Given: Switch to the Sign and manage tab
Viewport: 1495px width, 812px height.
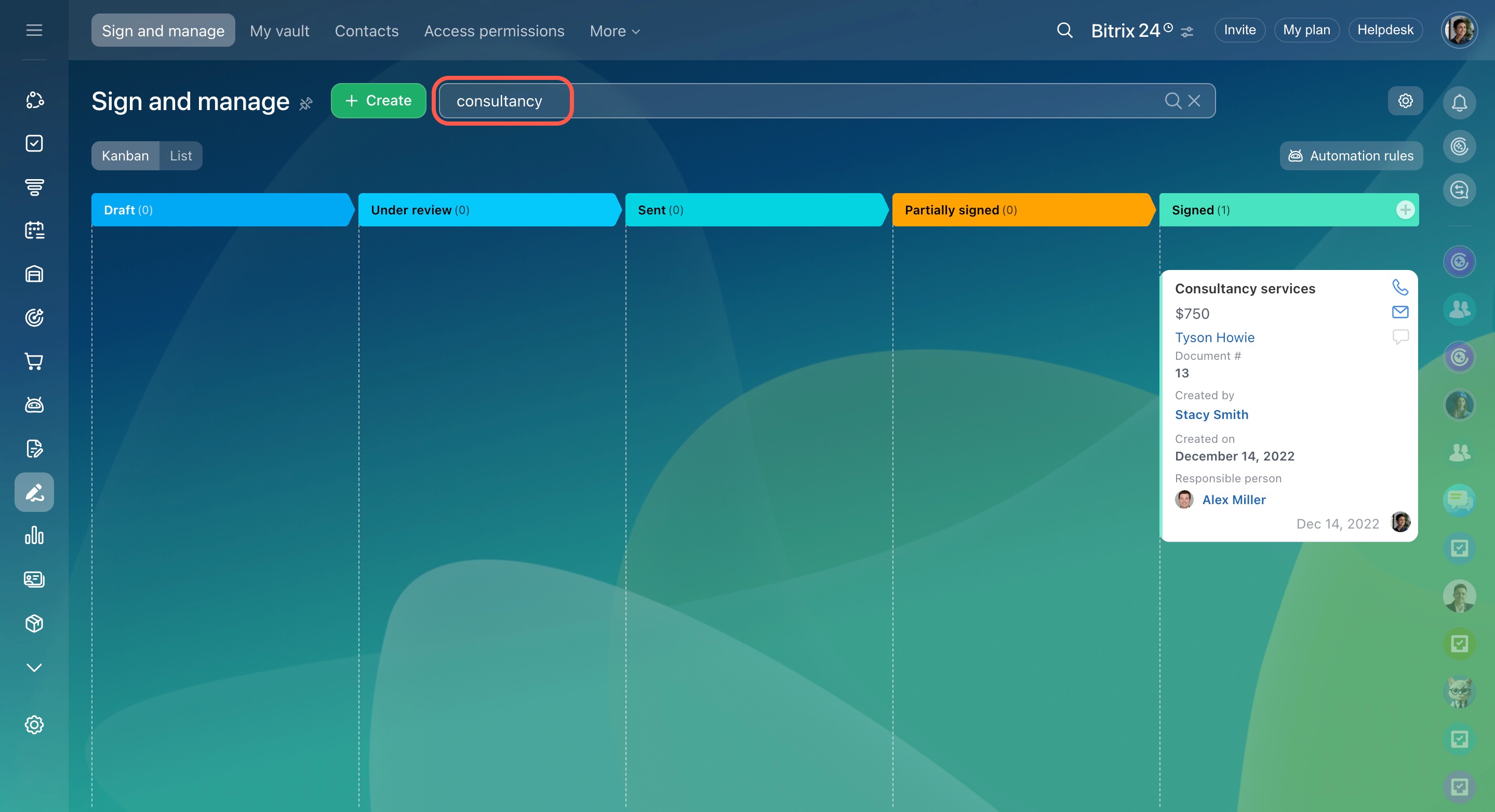Looking at the screenshot, I should point(163,30).
